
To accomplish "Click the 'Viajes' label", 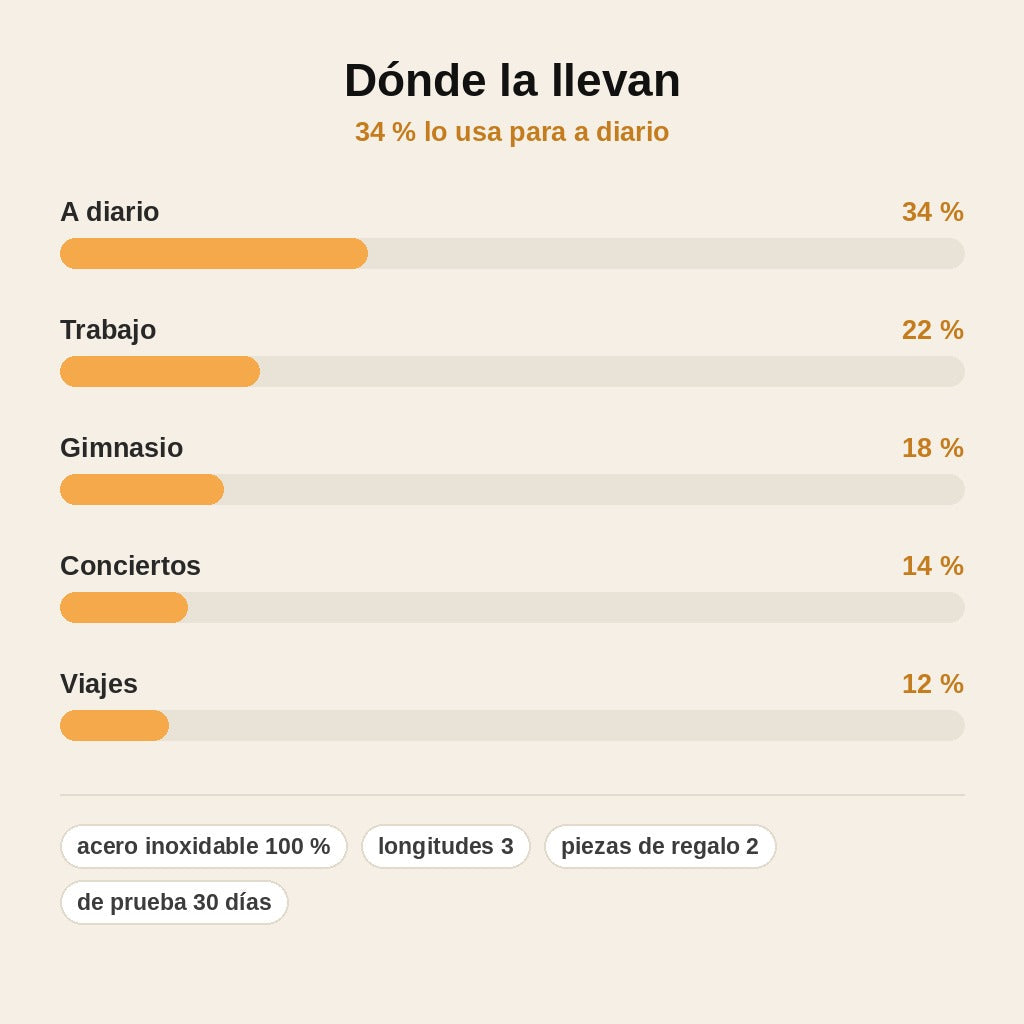I will click(99, 684).
